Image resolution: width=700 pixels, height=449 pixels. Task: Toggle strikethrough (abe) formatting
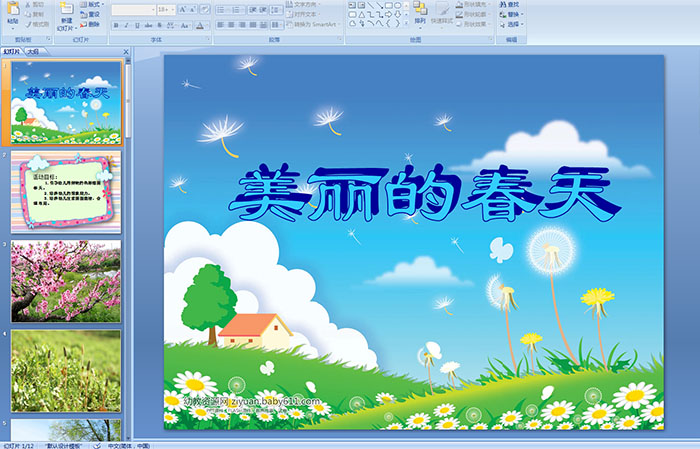pyautogui.click(x=149, y=25)
